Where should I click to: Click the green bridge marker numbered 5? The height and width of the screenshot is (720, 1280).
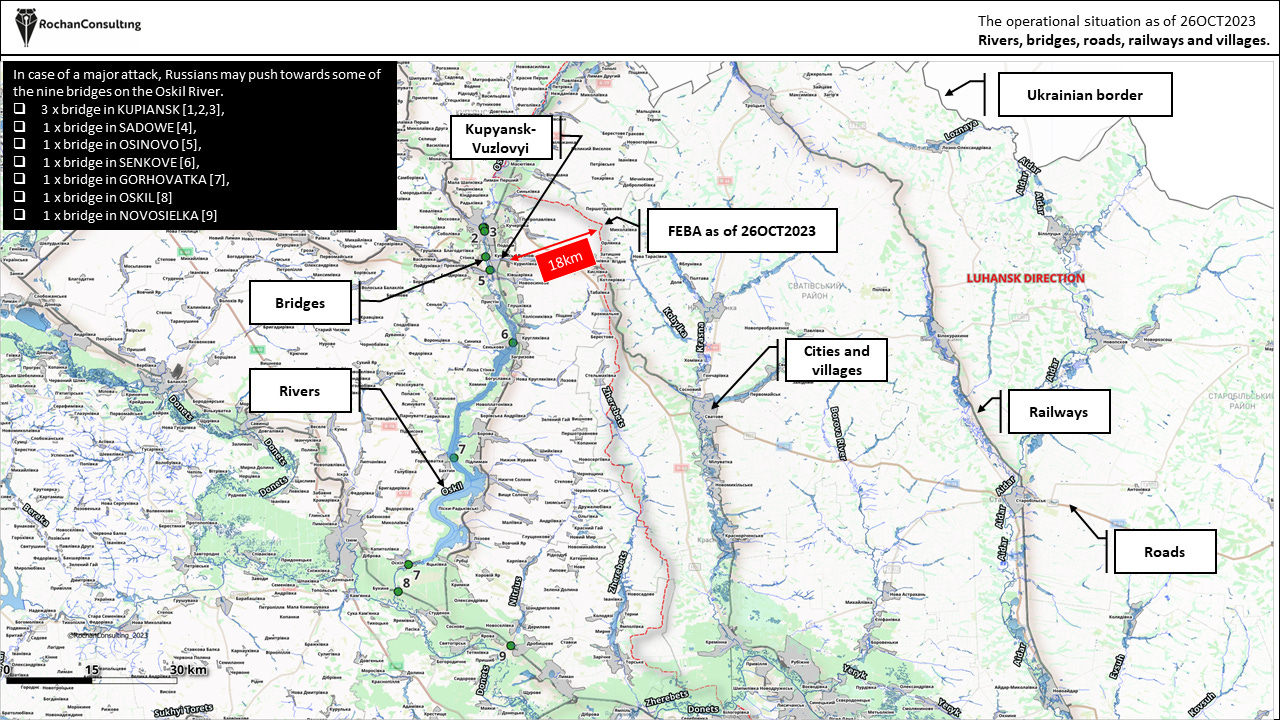click(490, 269)
